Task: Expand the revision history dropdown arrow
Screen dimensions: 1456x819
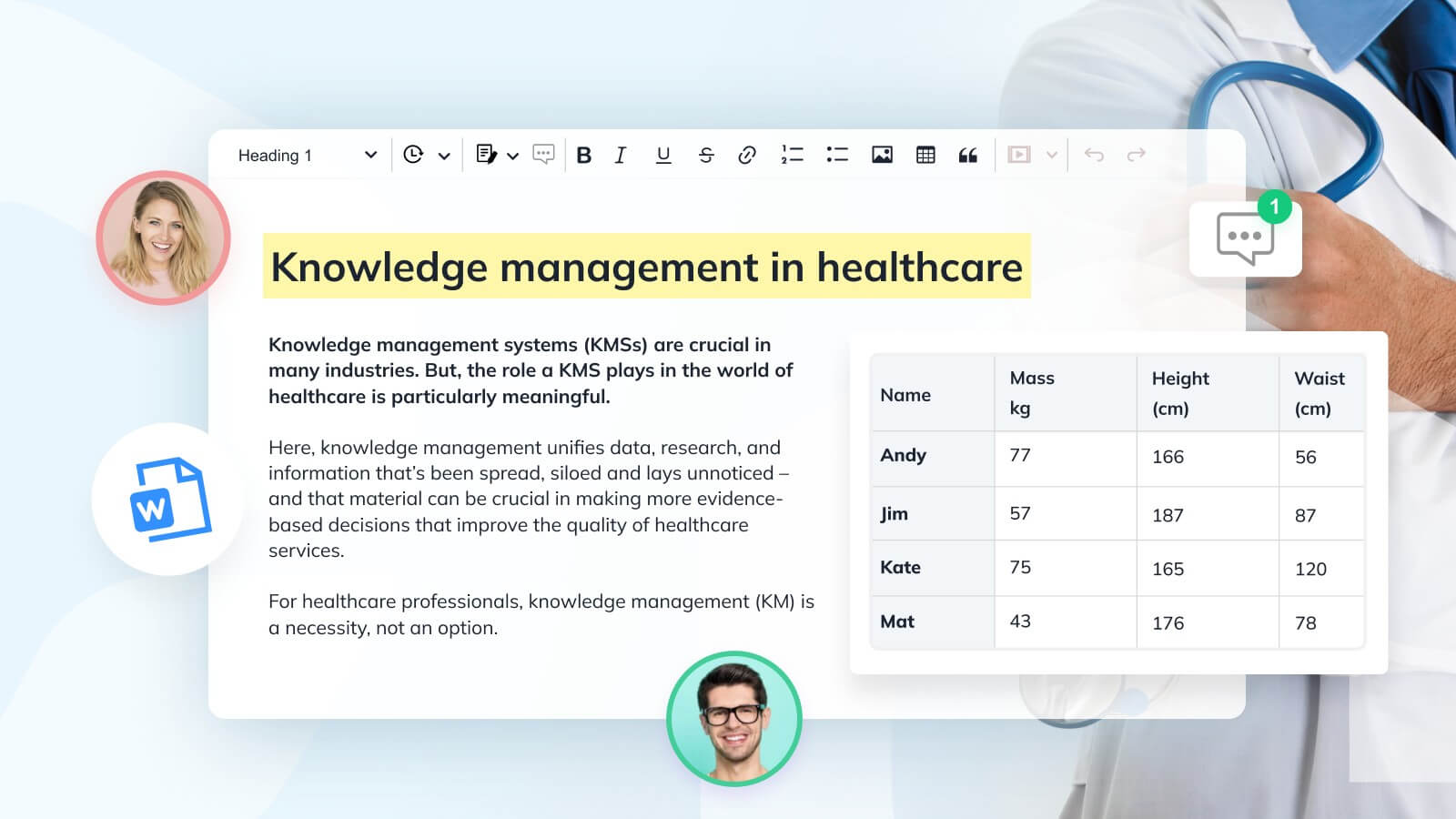Action: (444, 156)
